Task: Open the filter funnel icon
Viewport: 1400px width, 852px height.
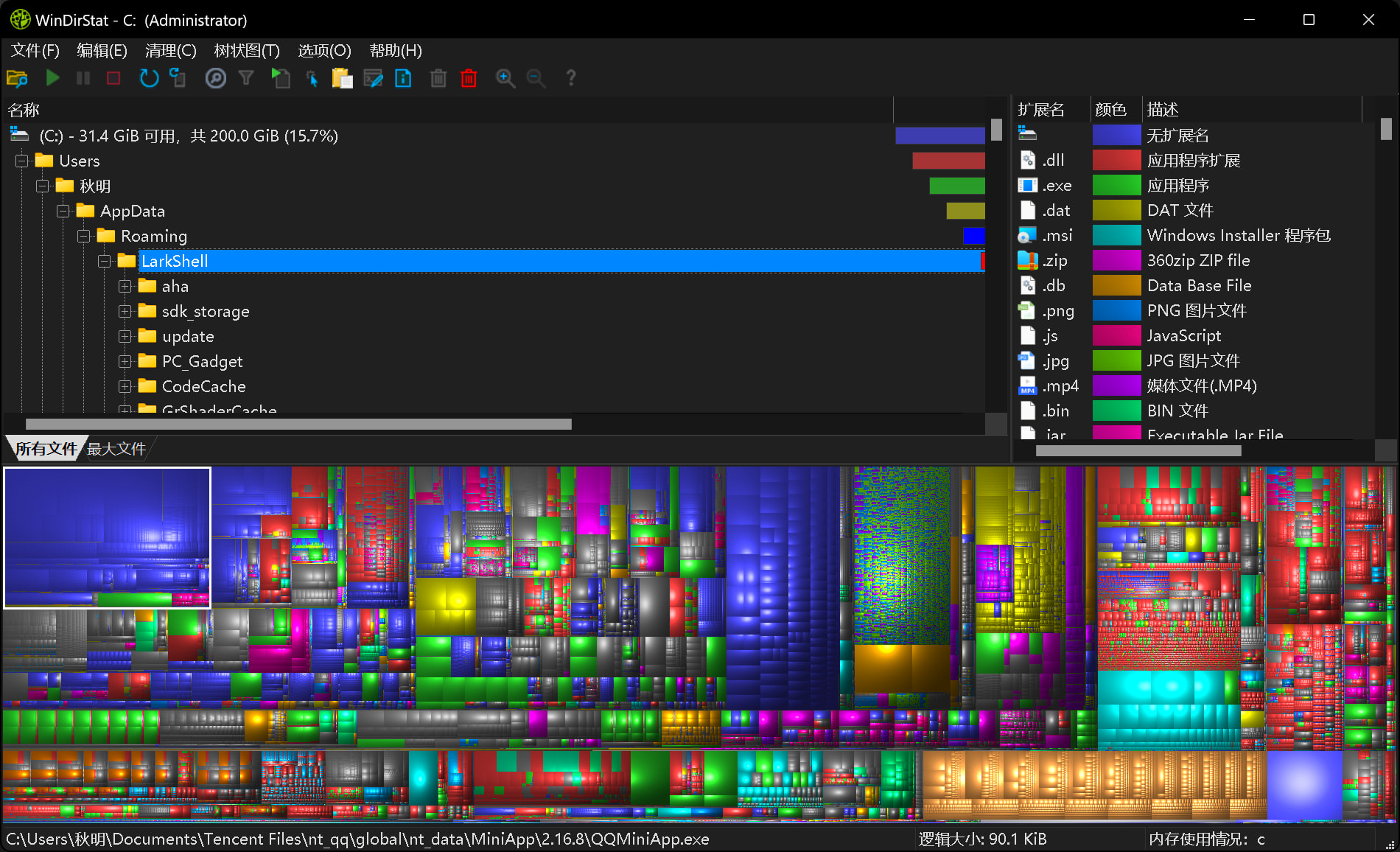Action: pyautogui.click(x=247, y=78)
